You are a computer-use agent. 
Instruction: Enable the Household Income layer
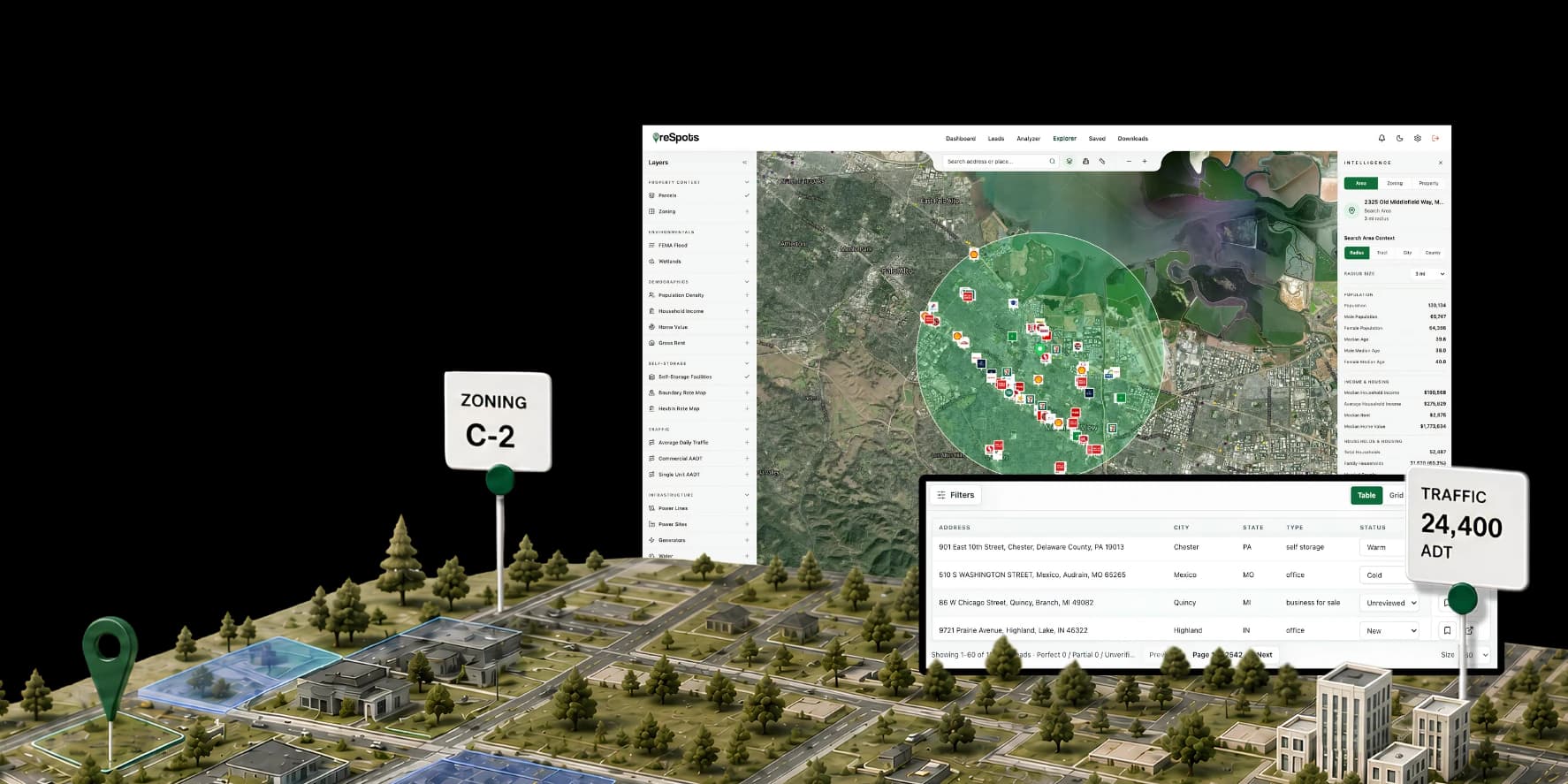[x=747, y=311]
